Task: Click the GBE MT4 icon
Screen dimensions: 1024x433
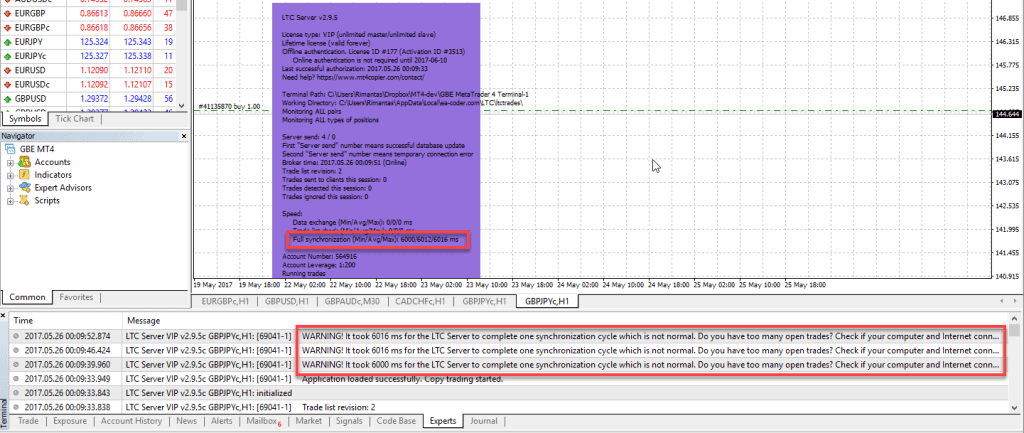Action: (x=10, y=149)
